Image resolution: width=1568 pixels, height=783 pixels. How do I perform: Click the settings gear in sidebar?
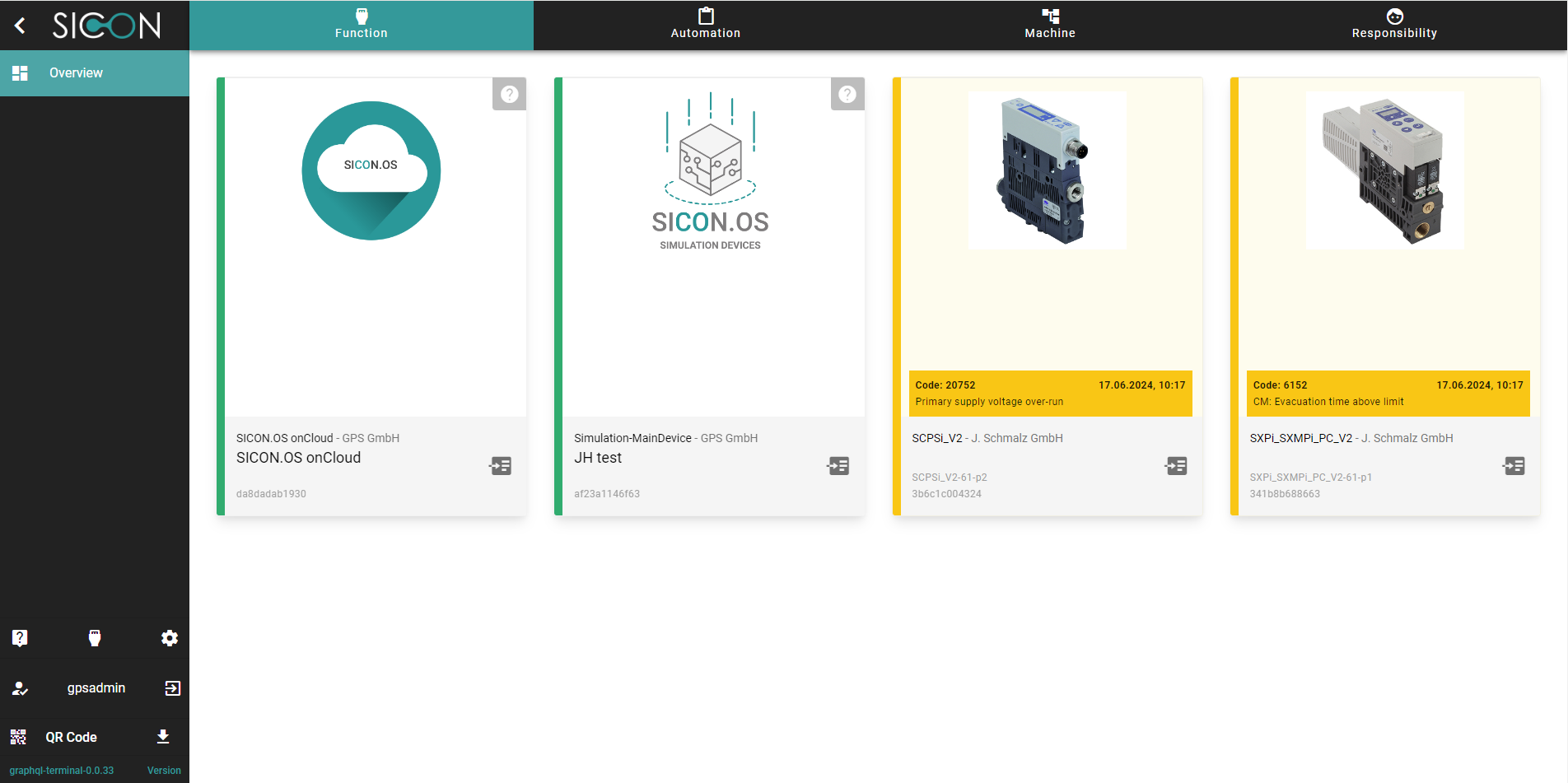[170, 638]
